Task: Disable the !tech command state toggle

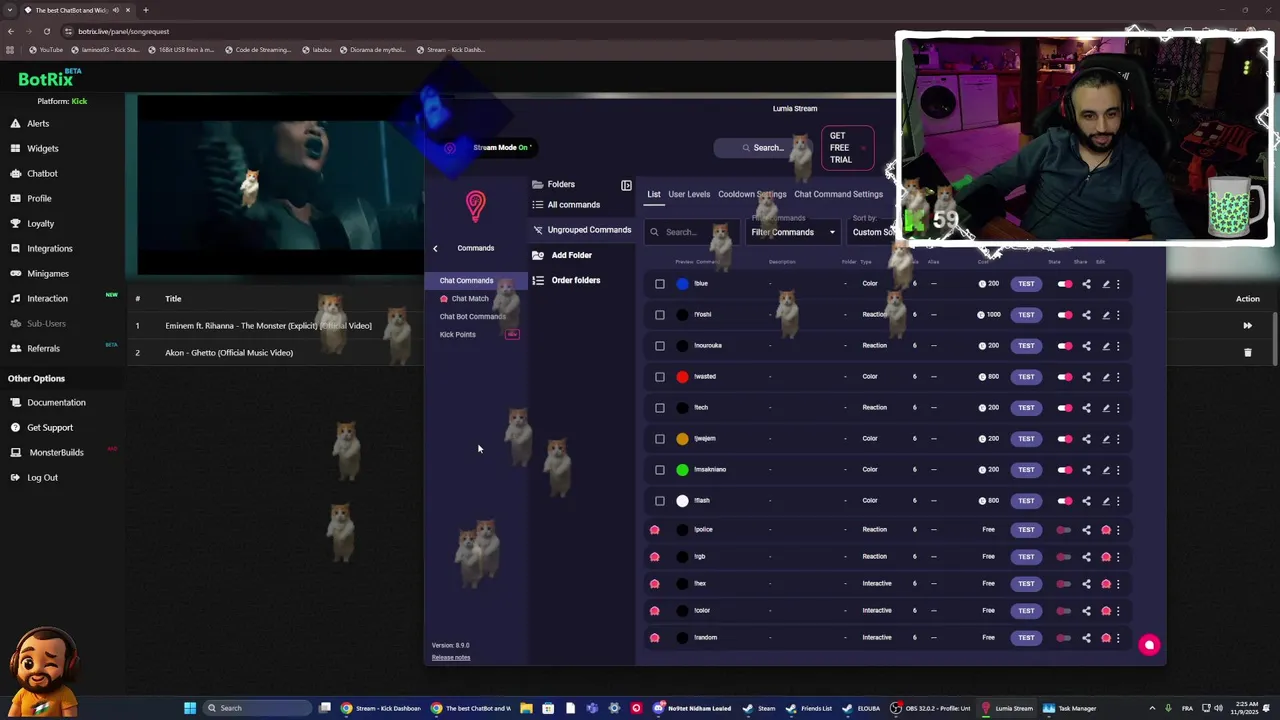Action: point(1065,408)
